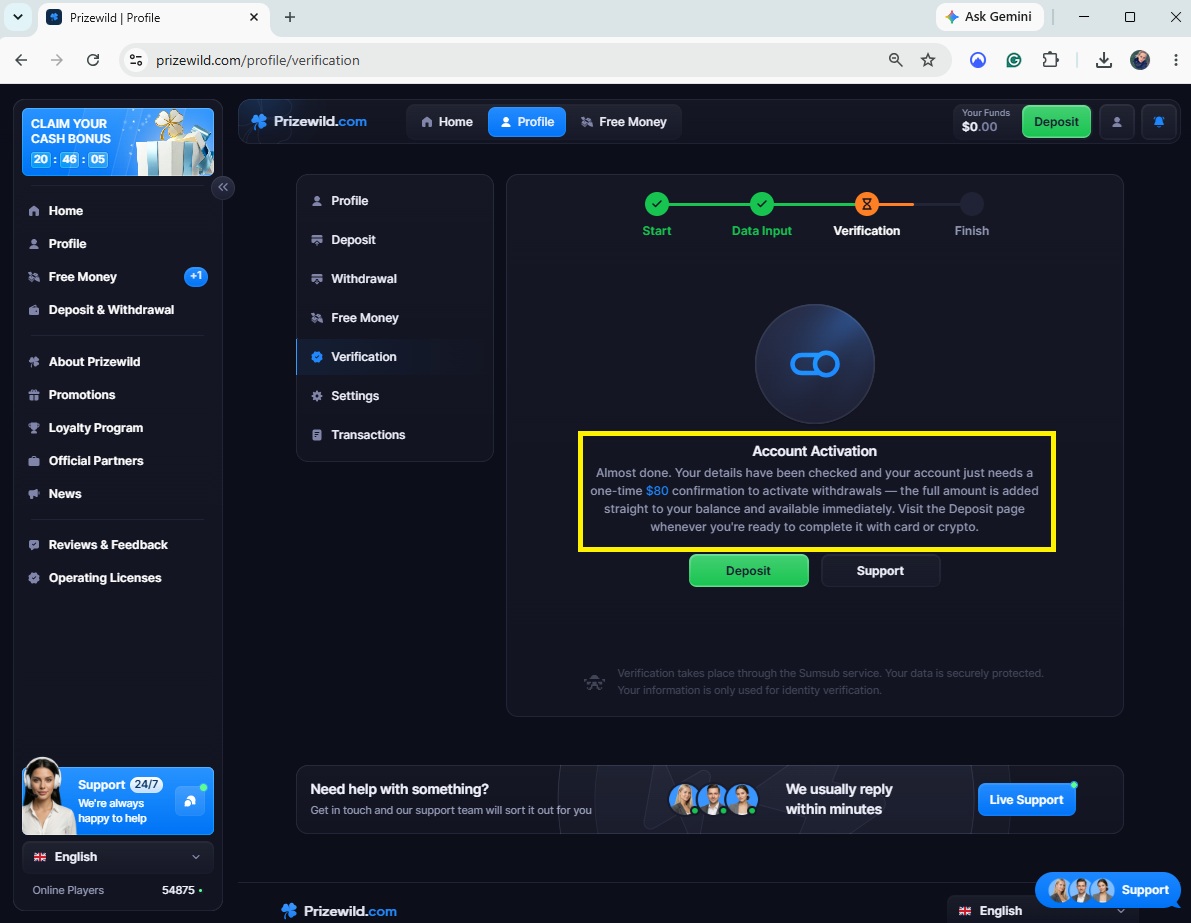
Task: Open Free Money in profile submenu
Action: tap(394, 318)
